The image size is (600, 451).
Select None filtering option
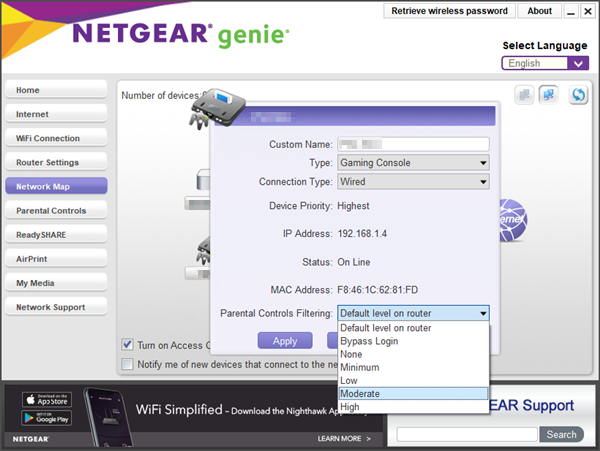414,354
